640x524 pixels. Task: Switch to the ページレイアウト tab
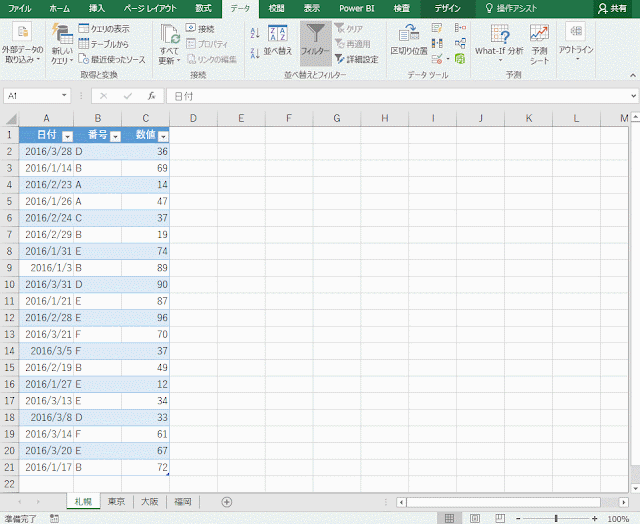pos(150,8)
